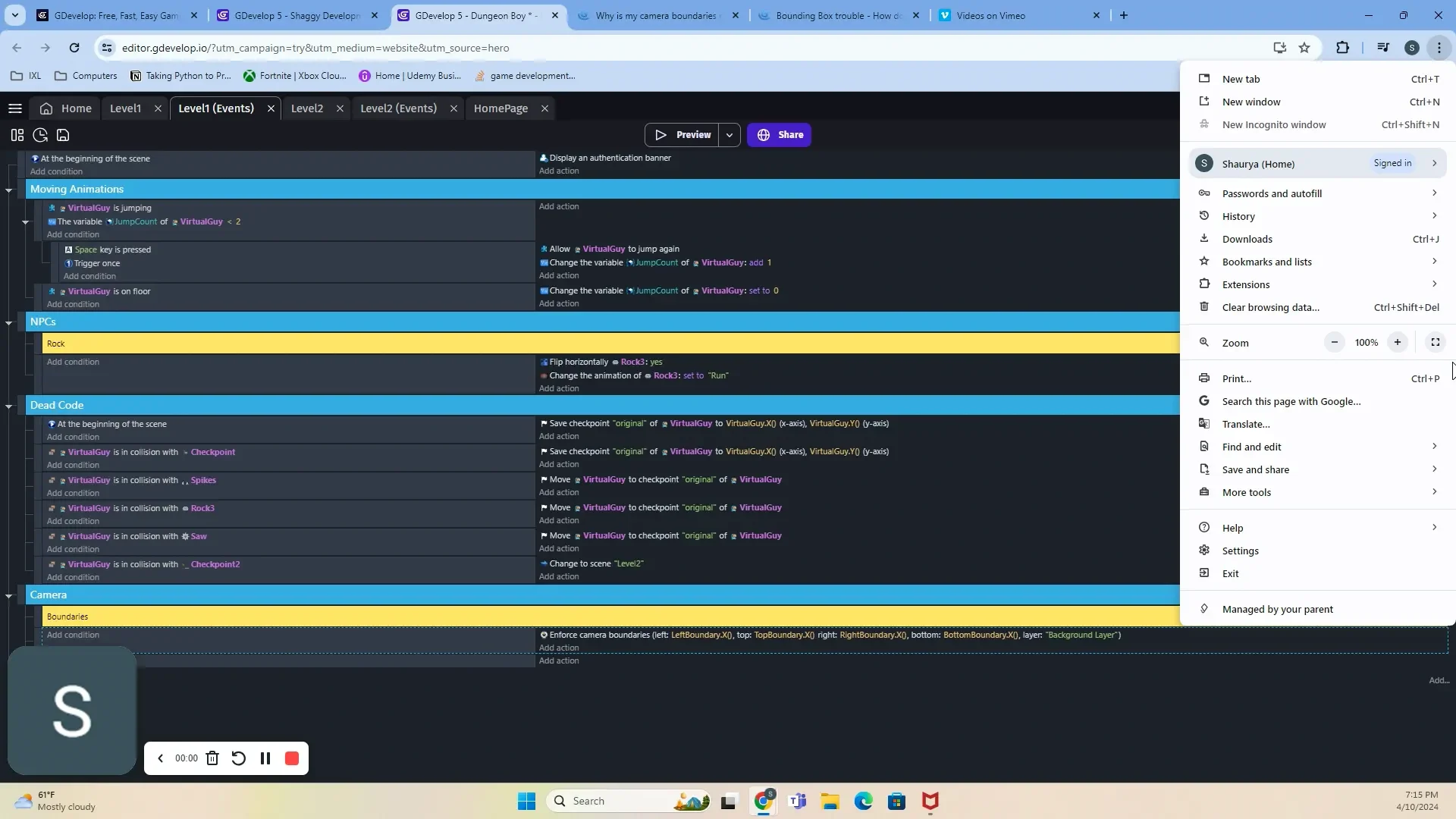Open the version history icon

(40, 135)
